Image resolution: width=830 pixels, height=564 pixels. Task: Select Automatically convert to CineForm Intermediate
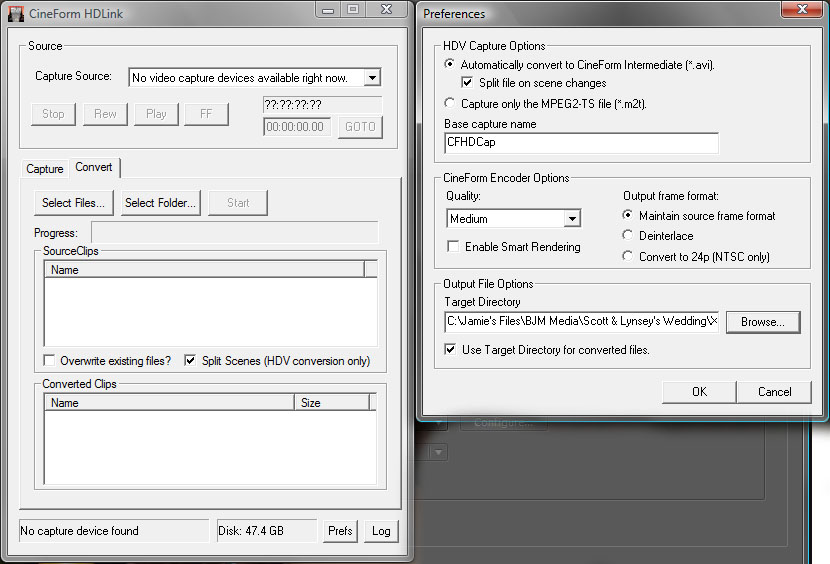[449, 64]
